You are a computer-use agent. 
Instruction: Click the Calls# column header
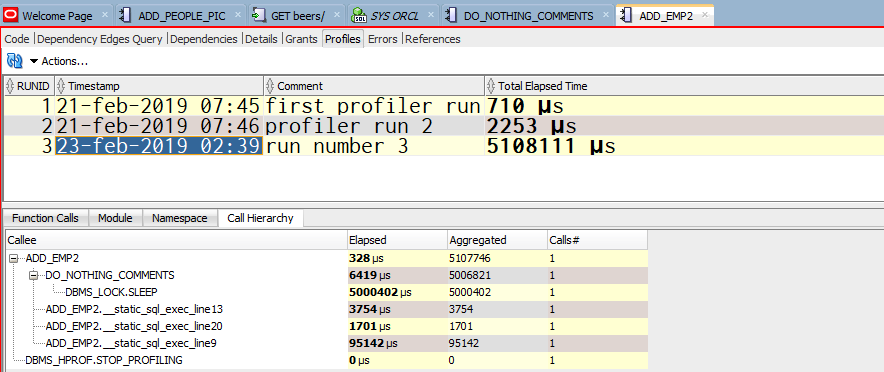597,240
